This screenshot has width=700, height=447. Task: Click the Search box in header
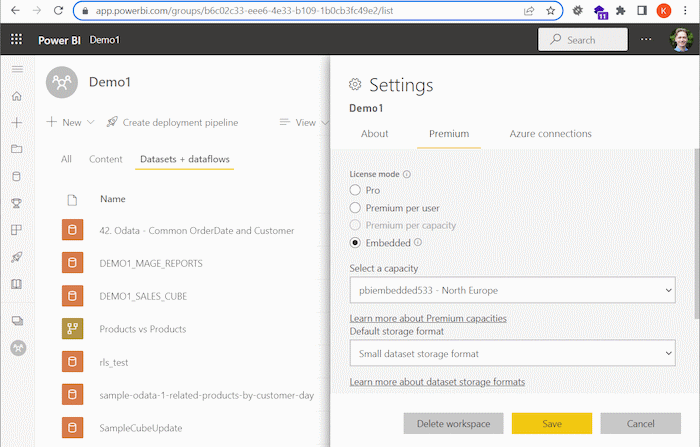583,39
